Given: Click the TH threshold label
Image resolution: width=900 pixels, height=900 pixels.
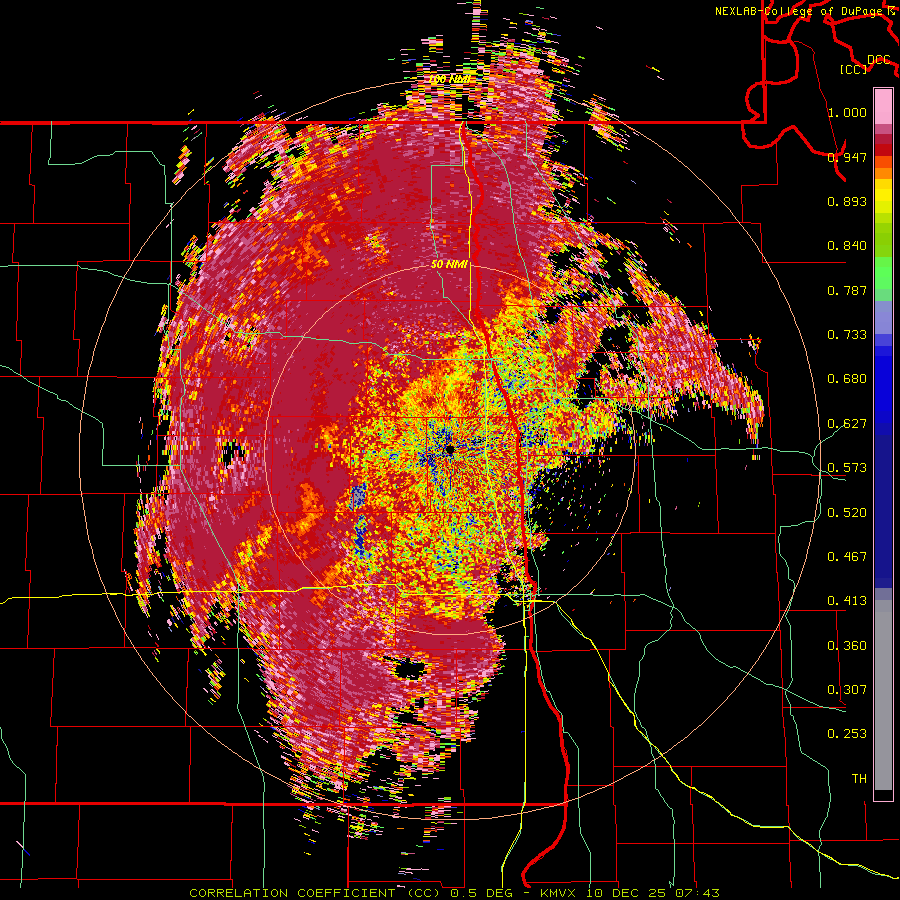Looking at the screenshot, I should (859, 779).
